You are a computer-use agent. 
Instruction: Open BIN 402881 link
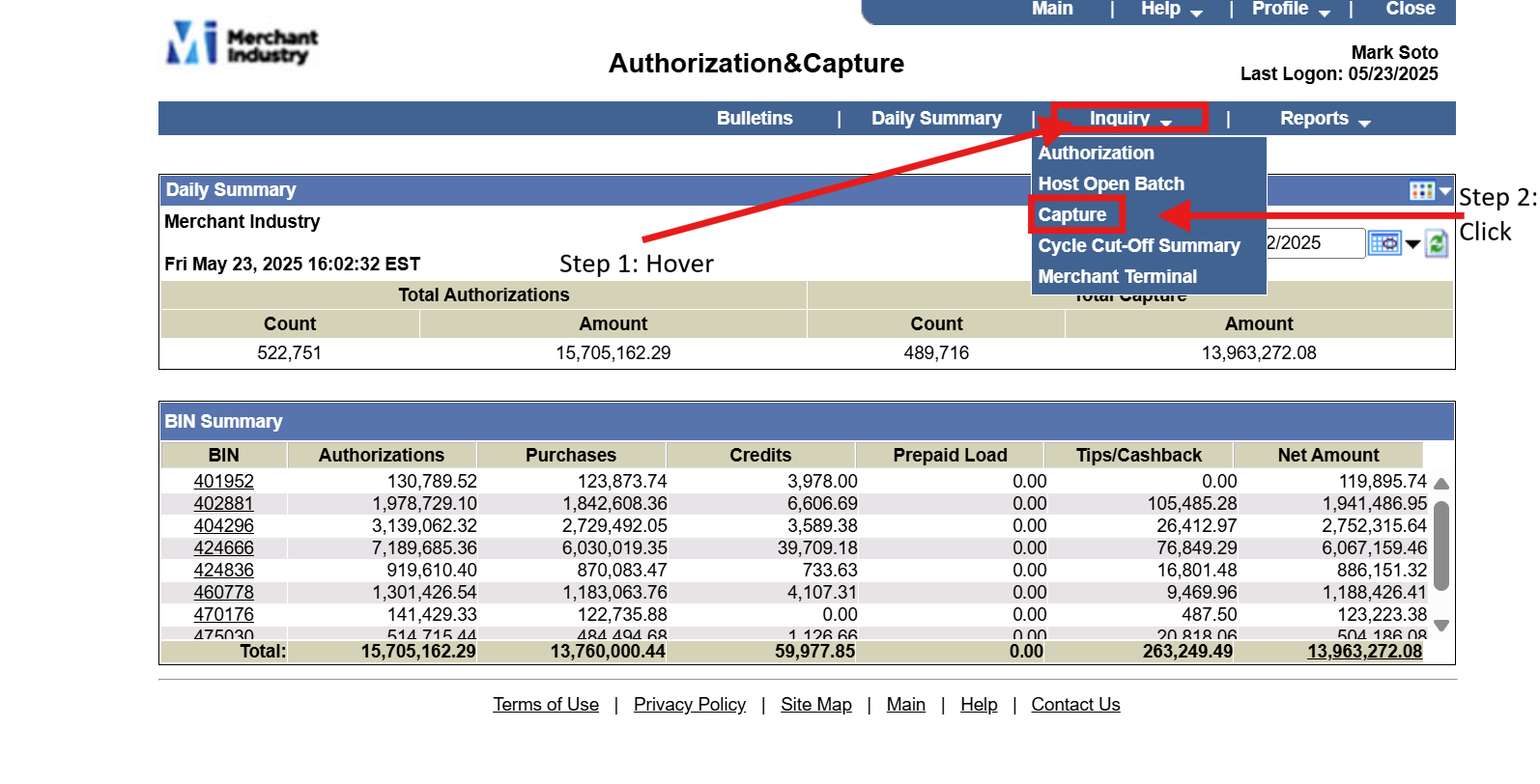(x=223, y=503)
